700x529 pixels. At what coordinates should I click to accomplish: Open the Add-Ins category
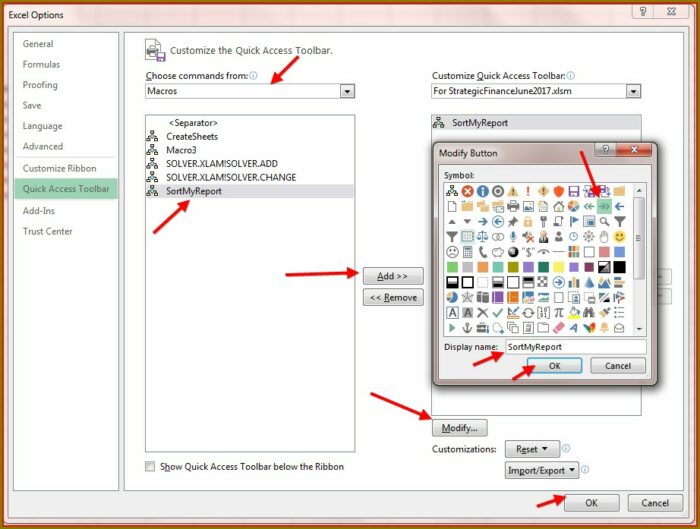click(x=38, y=211)
